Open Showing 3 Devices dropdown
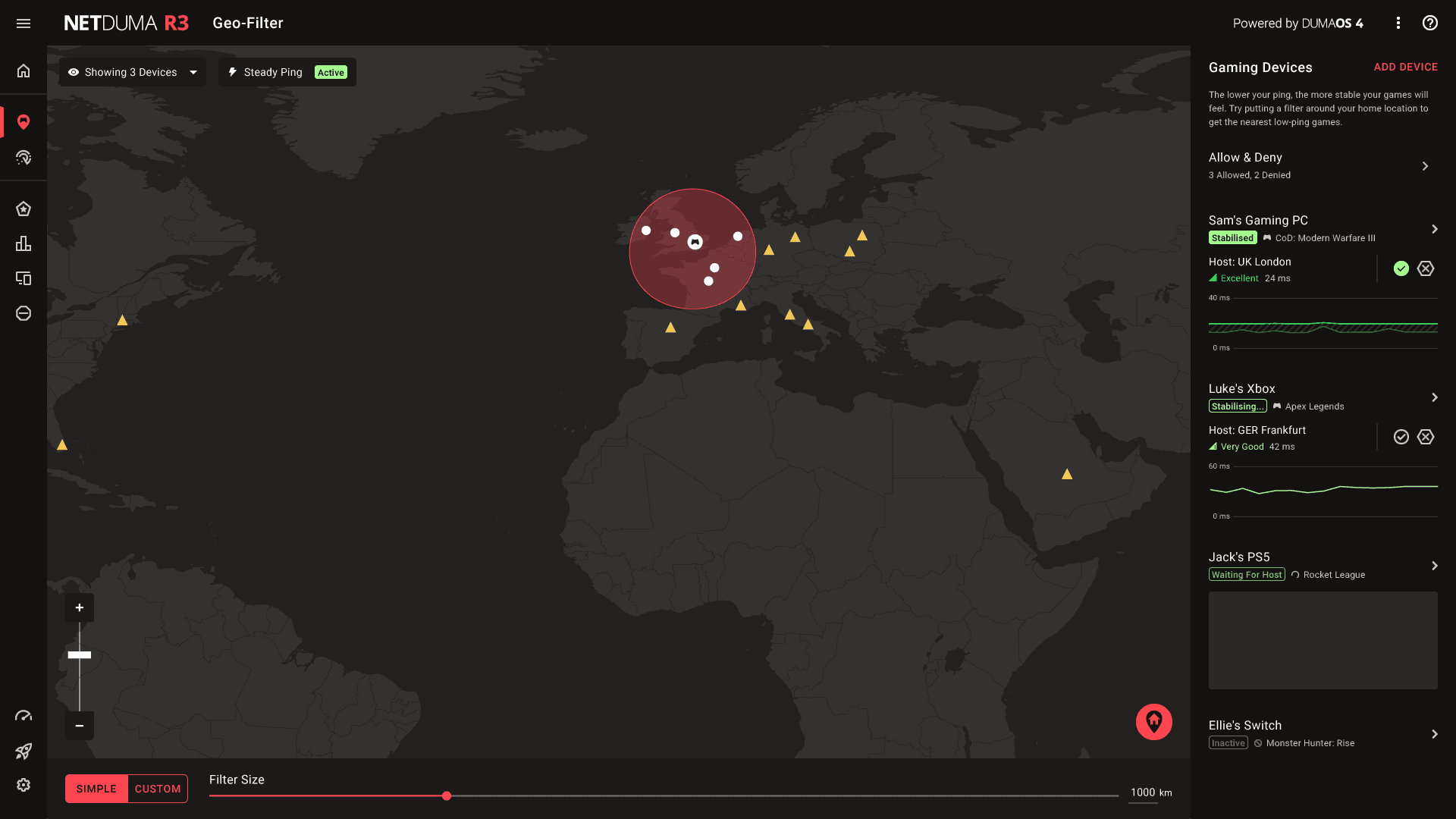The image size is (1456, 819). tap(133, 72)
